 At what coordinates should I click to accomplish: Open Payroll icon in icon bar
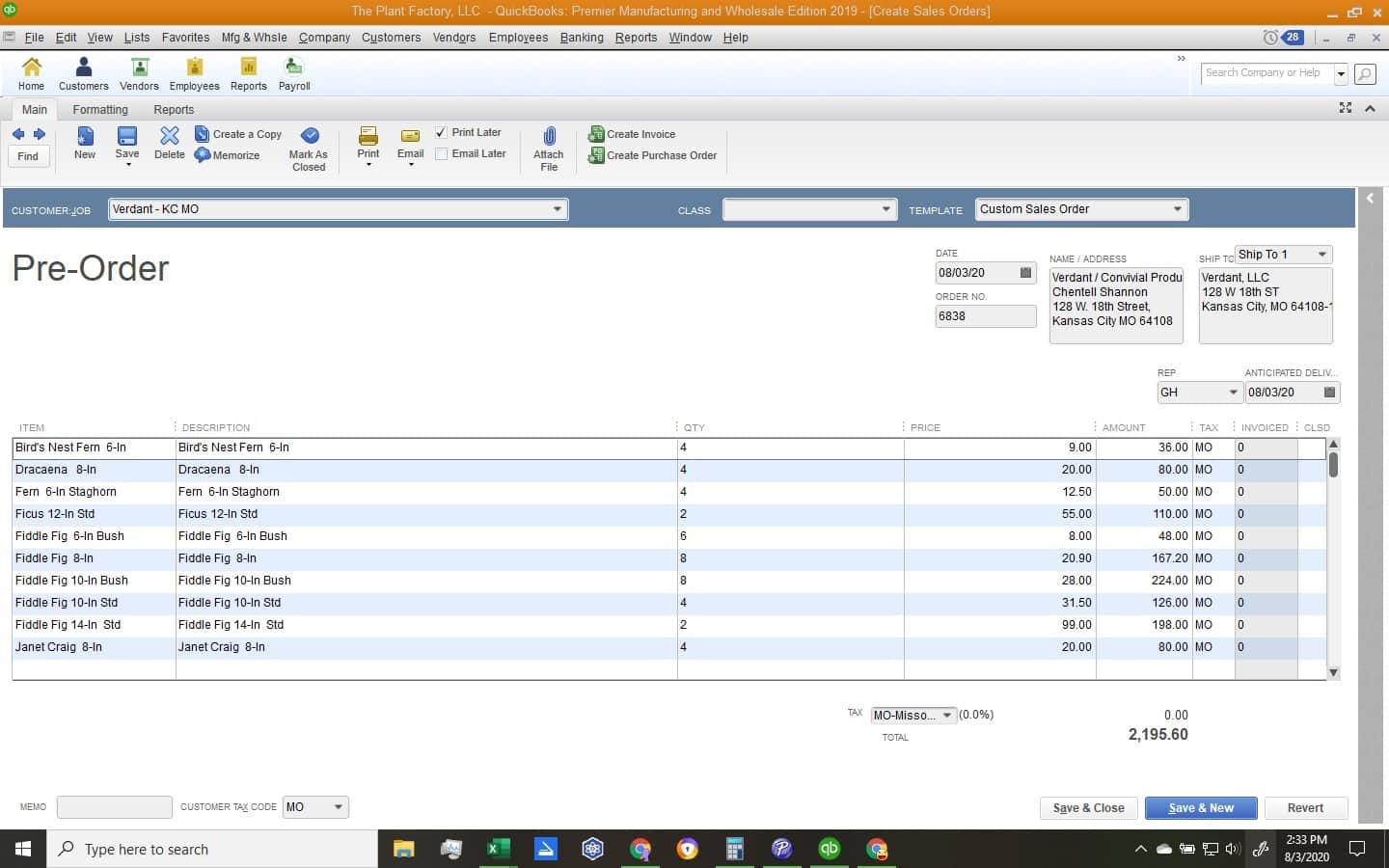point(294,73)
